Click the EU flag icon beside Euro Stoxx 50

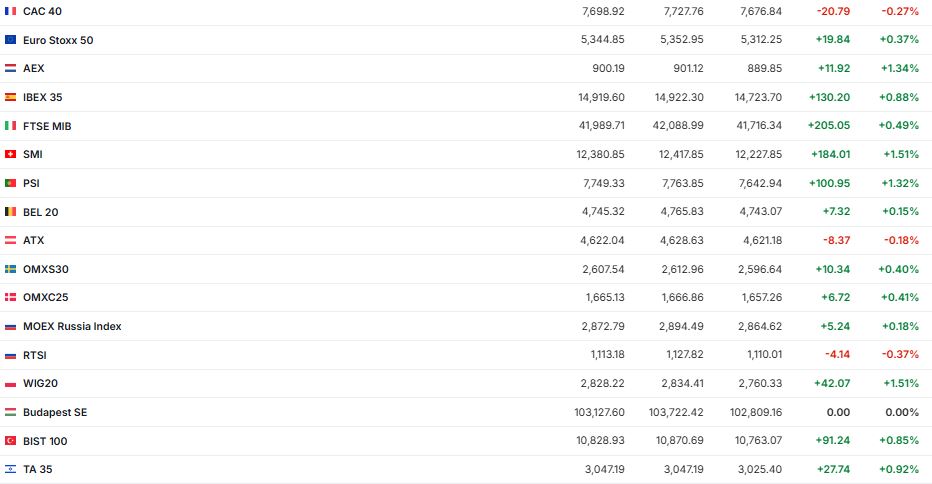point(10,39)
